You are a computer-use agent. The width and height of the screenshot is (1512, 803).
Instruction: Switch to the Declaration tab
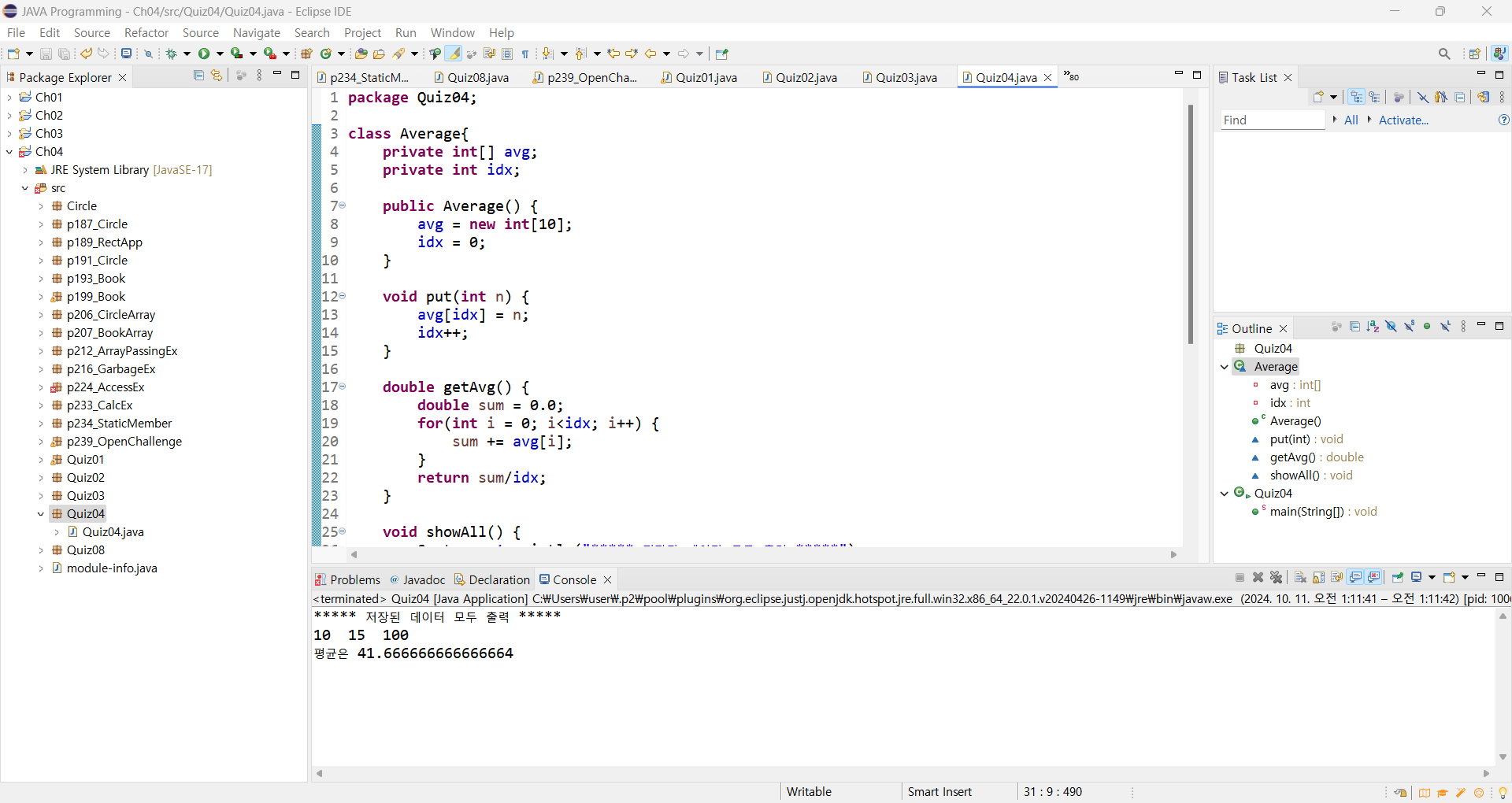click(492, 579)
